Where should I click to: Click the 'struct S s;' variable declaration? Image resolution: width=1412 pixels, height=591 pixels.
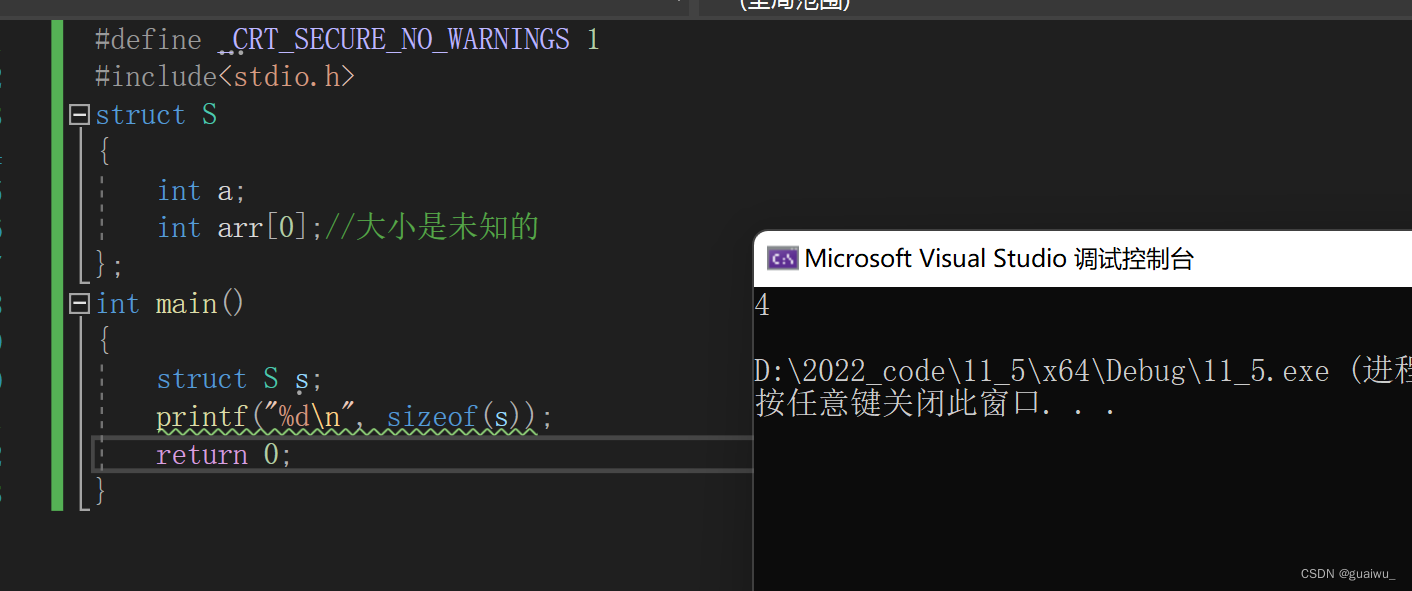(239, 379)
